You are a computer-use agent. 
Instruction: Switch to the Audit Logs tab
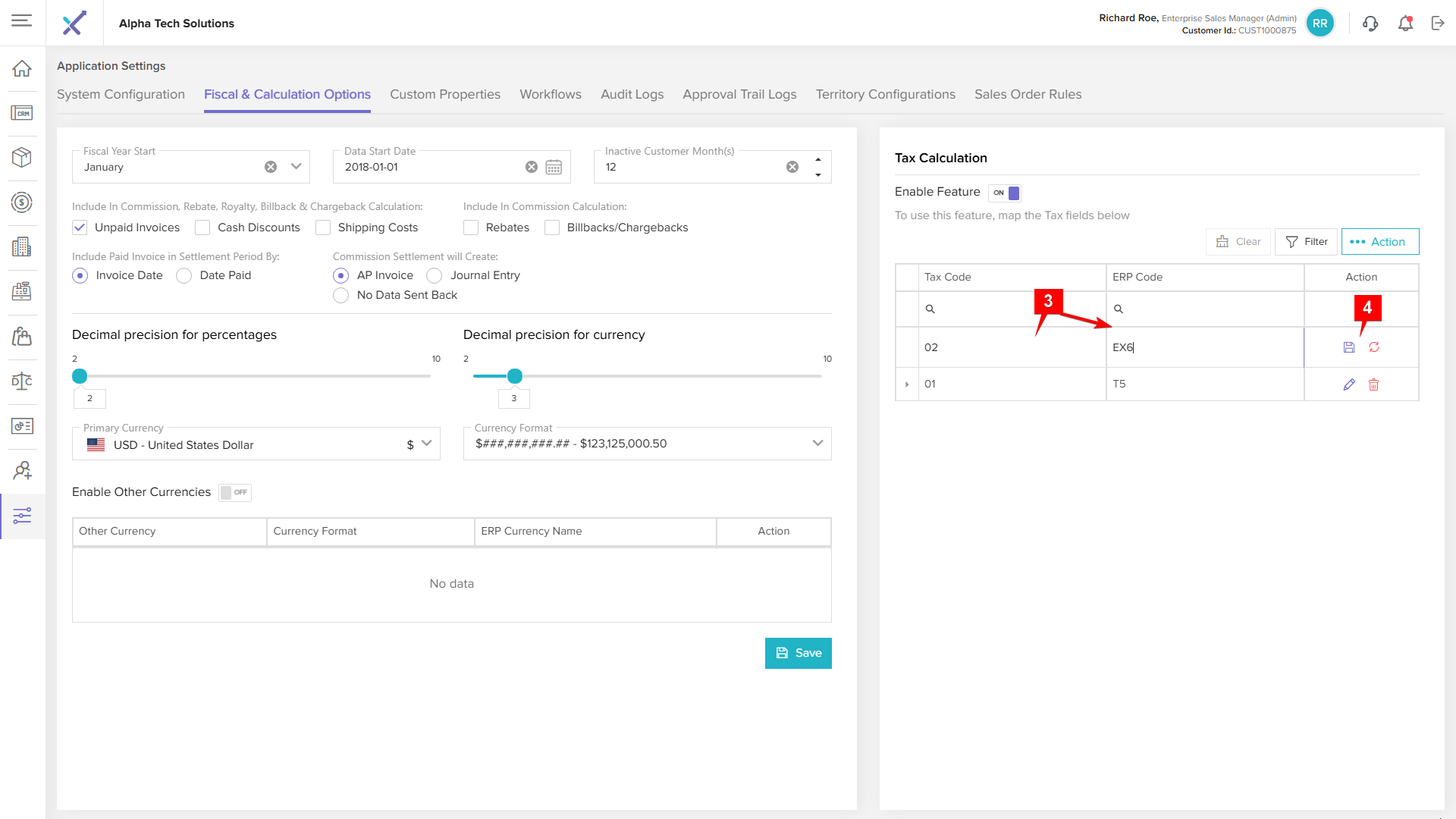632,94
